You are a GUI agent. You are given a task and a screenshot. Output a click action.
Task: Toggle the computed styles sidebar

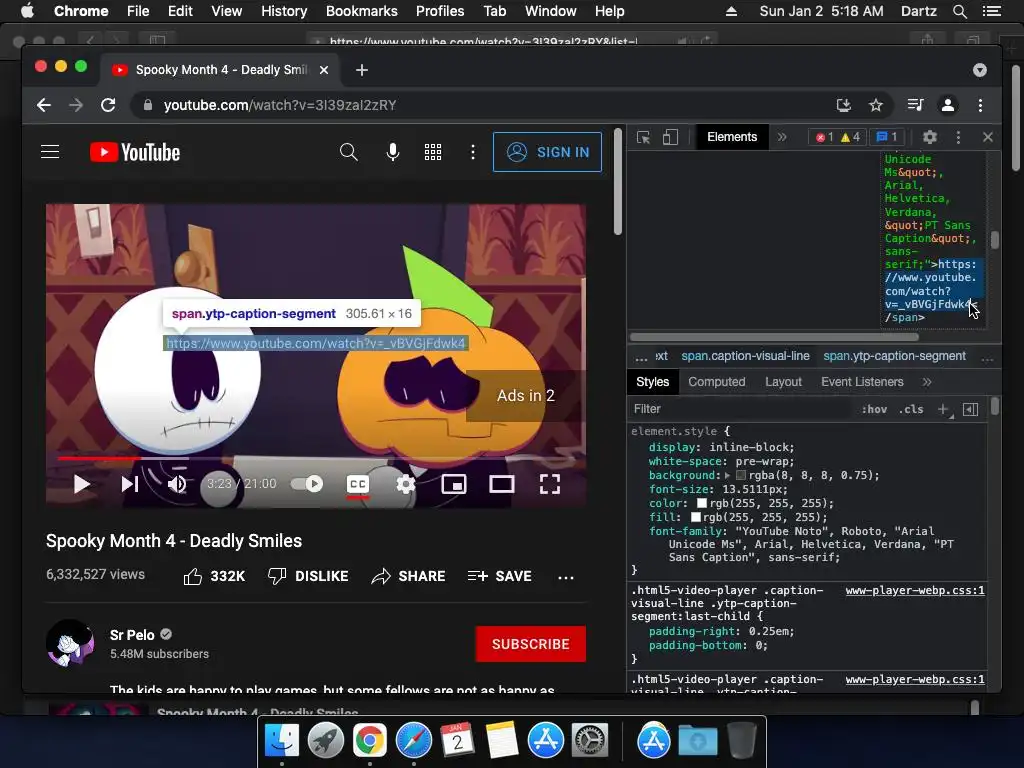click(971, 409)
